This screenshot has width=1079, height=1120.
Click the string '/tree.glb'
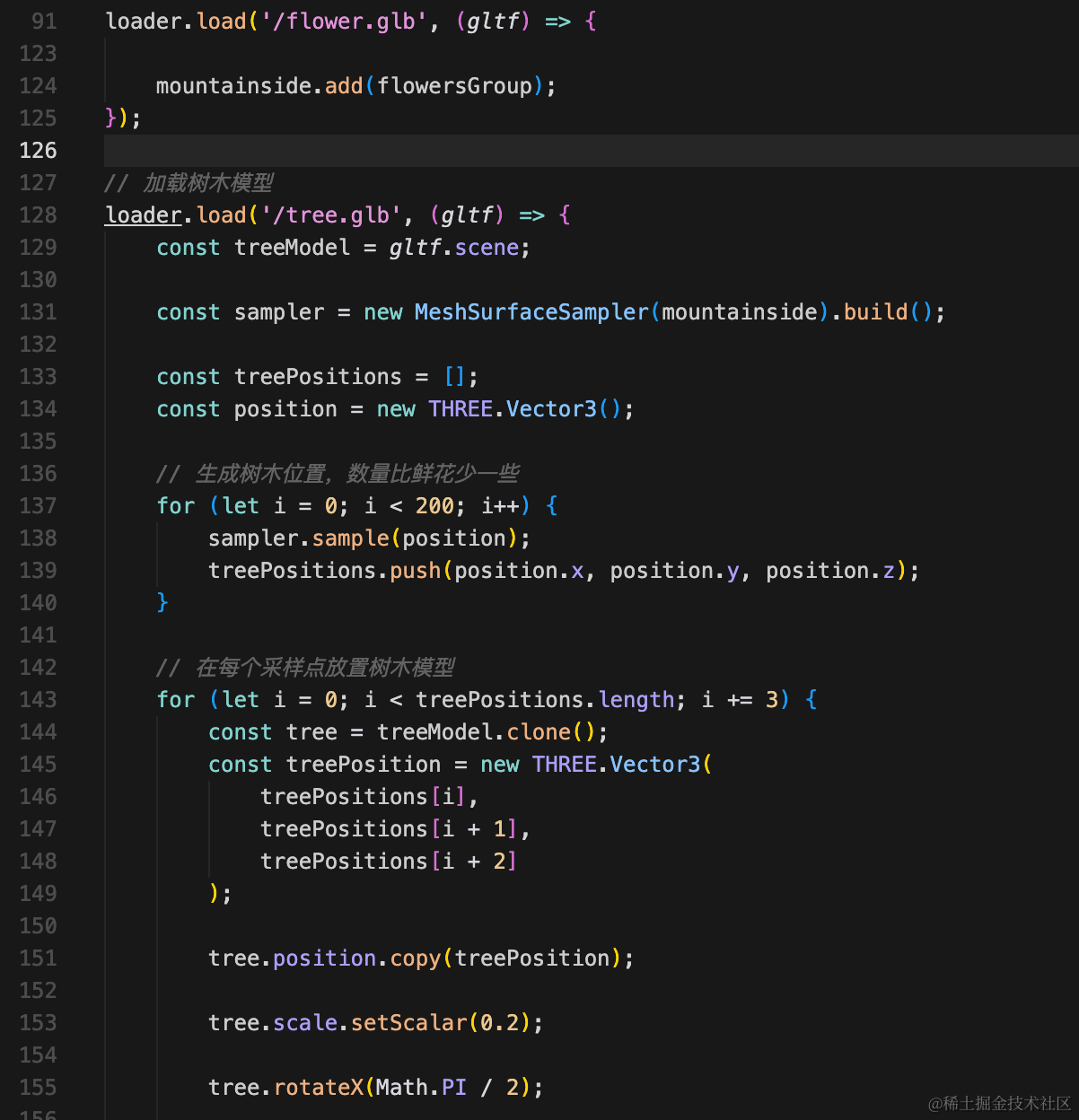[x=330, y=215]
